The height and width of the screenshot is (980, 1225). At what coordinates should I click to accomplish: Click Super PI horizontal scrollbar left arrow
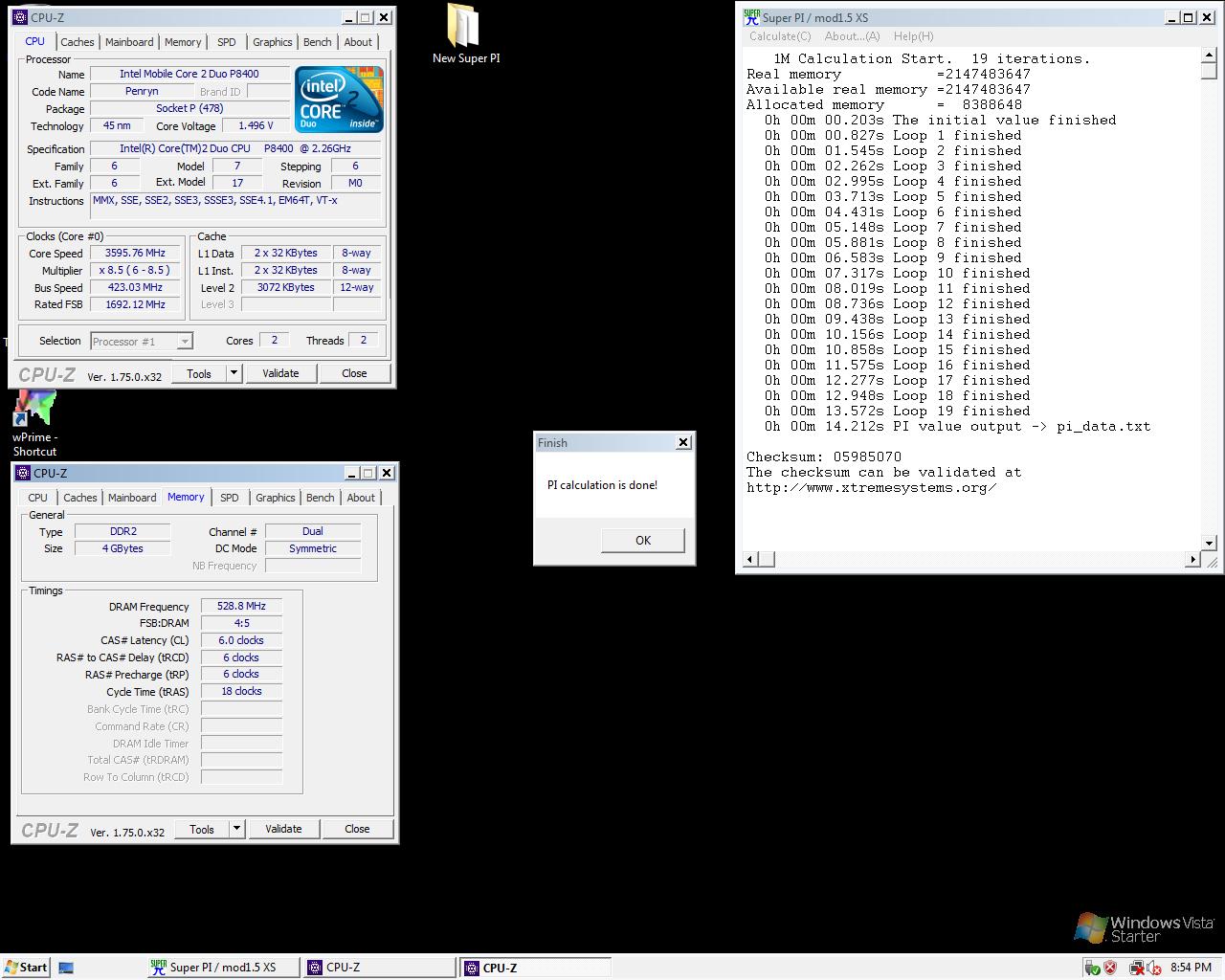751,559
